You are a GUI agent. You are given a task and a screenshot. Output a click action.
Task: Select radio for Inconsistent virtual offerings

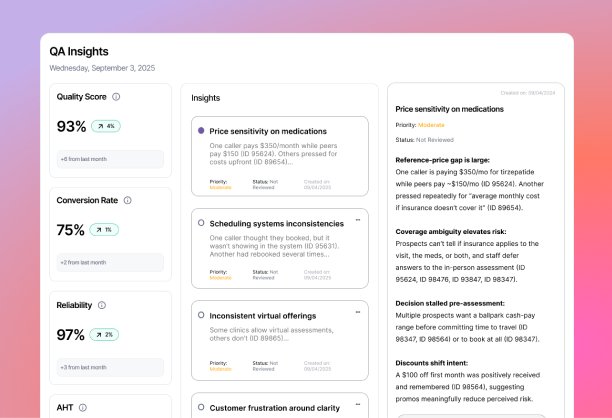point(201,315)
